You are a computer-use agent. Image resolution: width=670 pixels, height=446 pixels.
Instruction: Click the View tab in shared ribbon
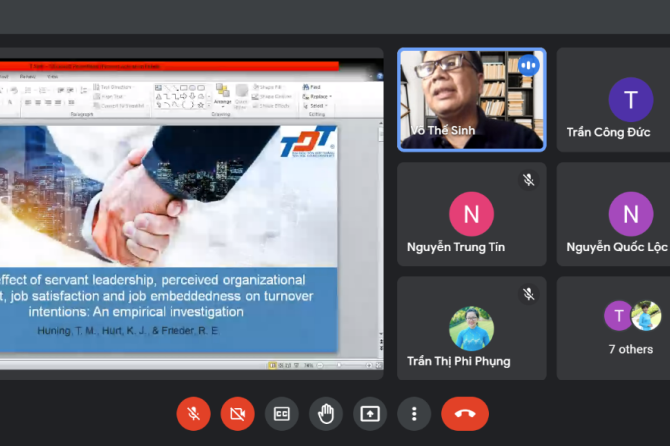click(x=53, y=76)
